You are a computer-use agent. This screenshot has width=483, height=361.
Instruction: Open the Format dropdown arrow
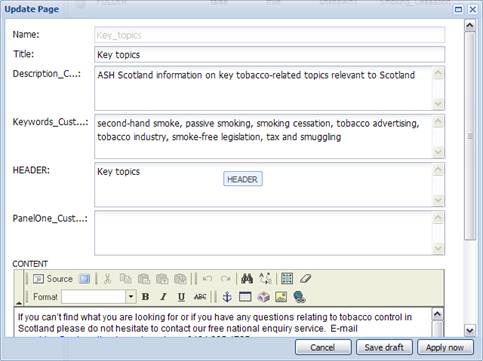tap(131, 297)
